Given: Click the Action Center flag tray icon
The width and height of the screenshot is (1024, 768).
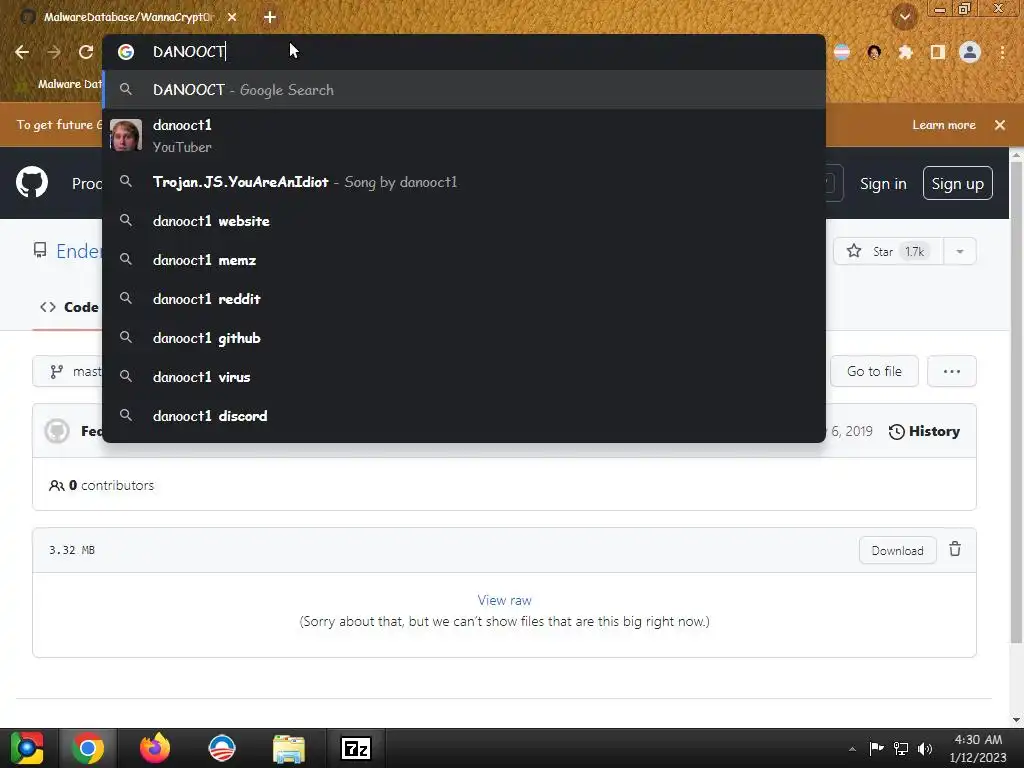Looking at the screenshot, I should click(x=876, y=748).
